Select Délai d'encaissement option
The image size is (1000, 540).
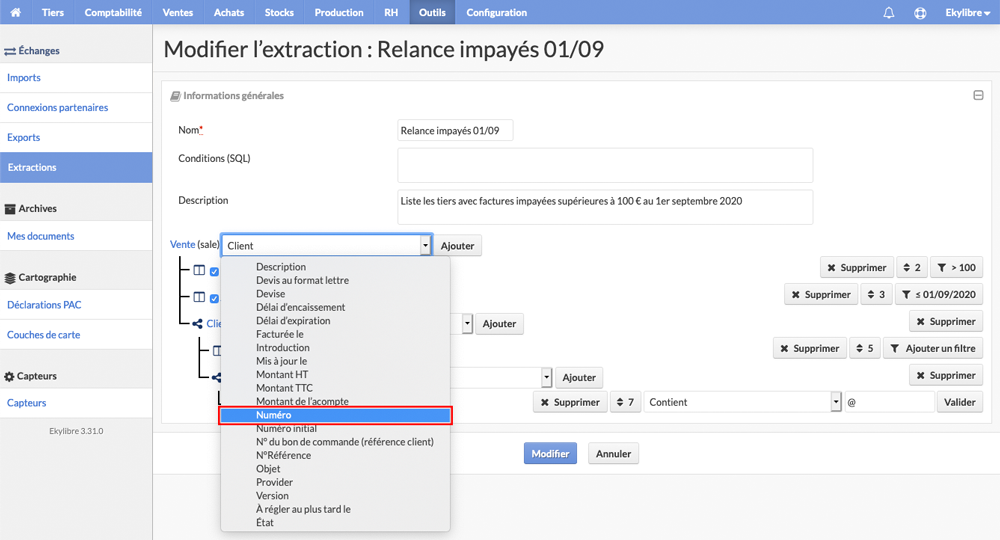coord(300,307)
